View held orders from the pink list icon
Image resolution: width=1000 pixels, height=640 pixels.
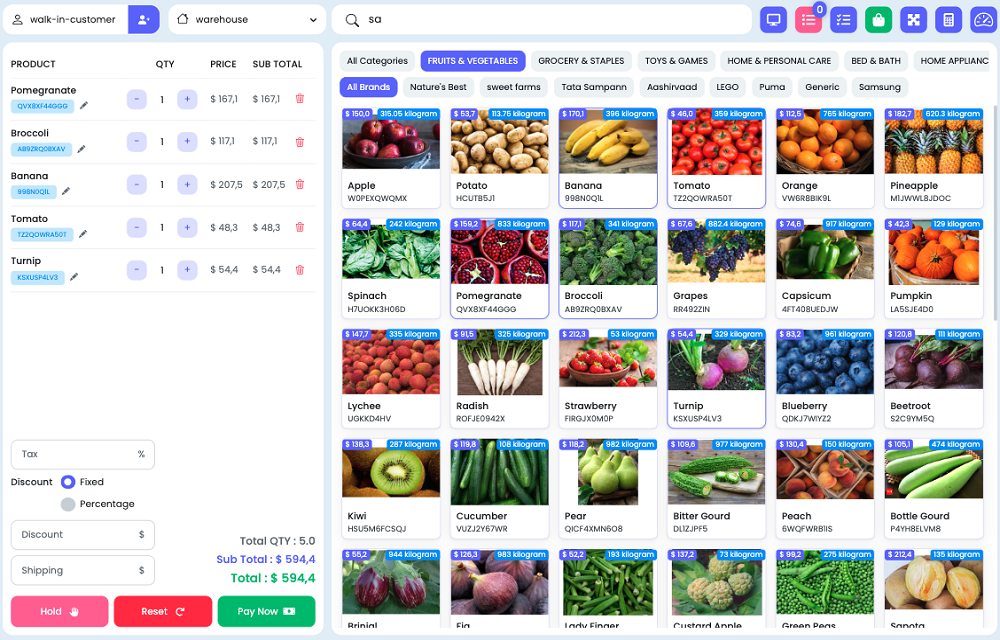coord(808,19)
